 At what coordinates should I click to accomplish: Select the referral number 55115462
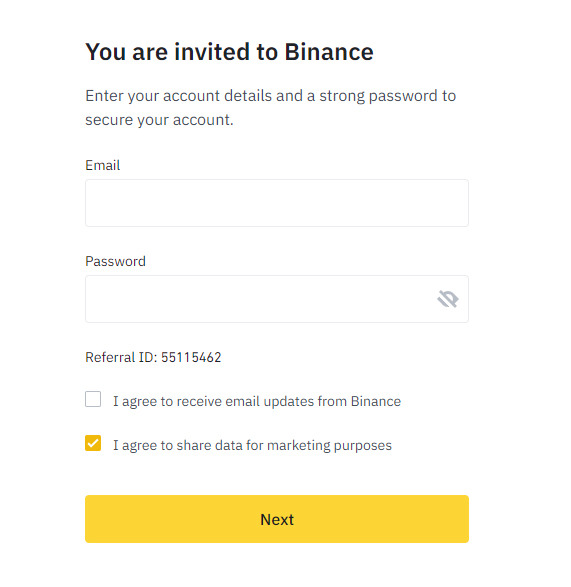click(x=191, y=357)
